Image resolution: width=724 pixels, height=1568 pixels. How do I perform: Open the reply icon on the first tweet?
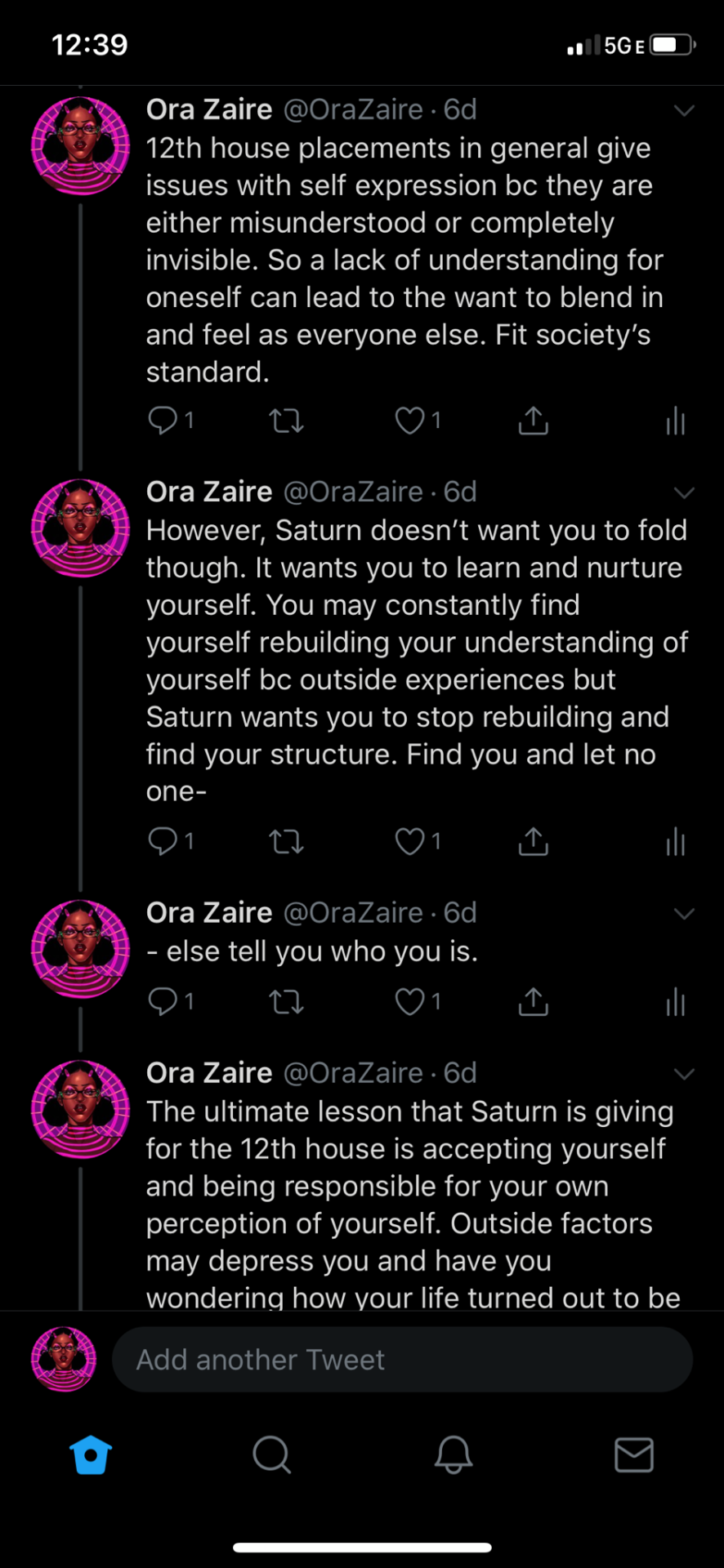click(x=163, y=420)
